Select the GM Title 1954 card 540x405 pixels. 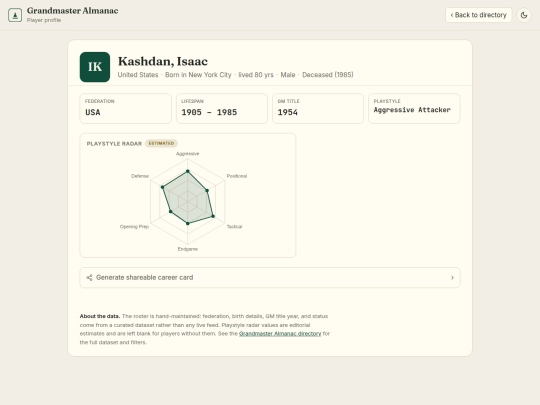pyautogui.click(x=318, y=108)
